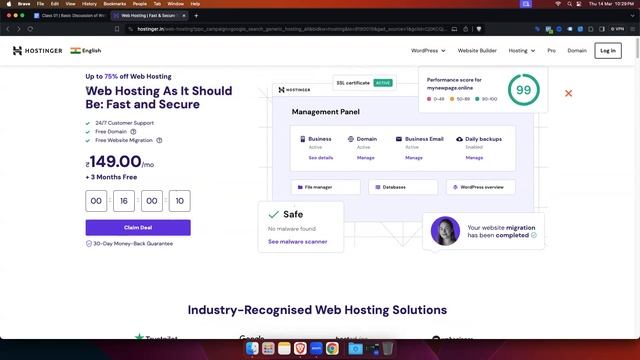Click the 30-Day Money-Back Guarantee shield icon
The width and height of the screenshot is (640, 360).
89,243
